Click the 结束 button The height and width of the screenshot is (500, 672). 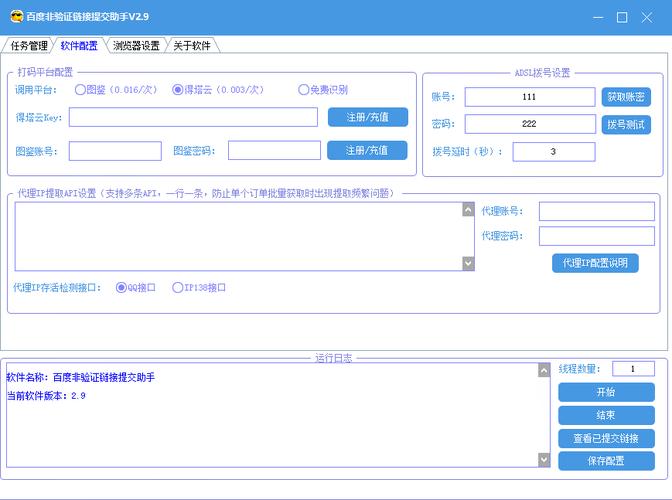pyautogui.click(x=606, y=415)
